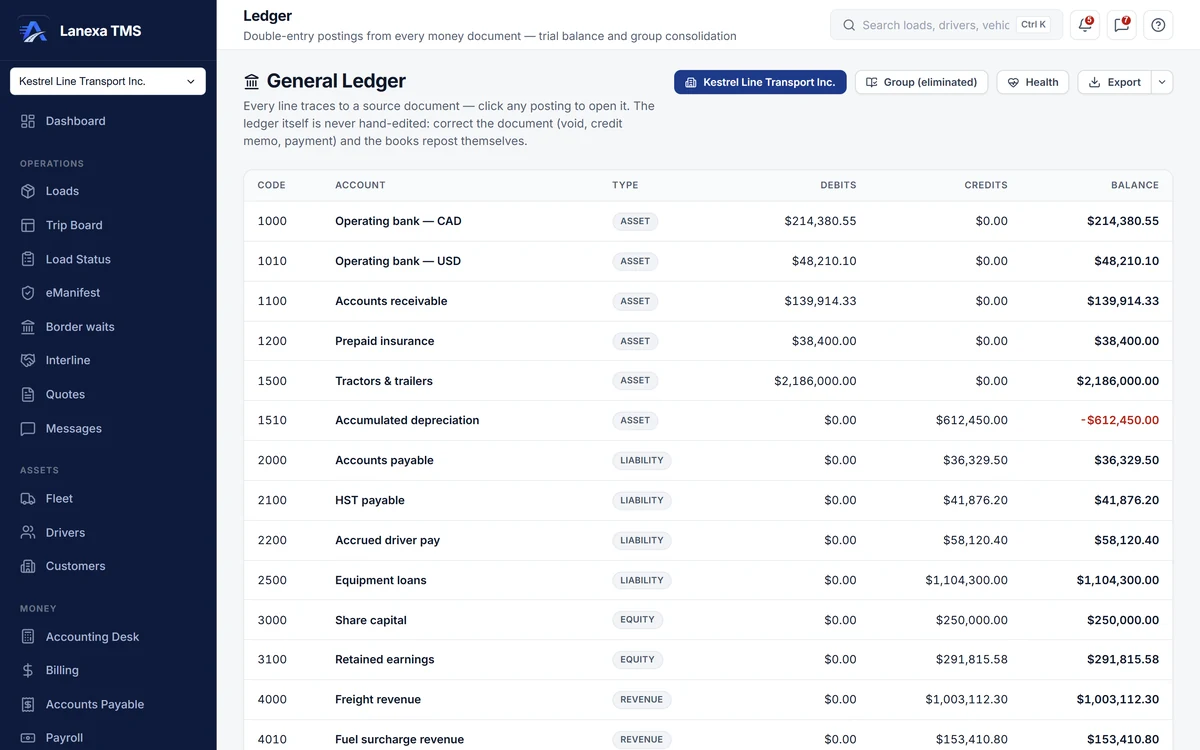Open the help question mark icon
This screenshot has width=1200, height=750.
[1158, 25]
